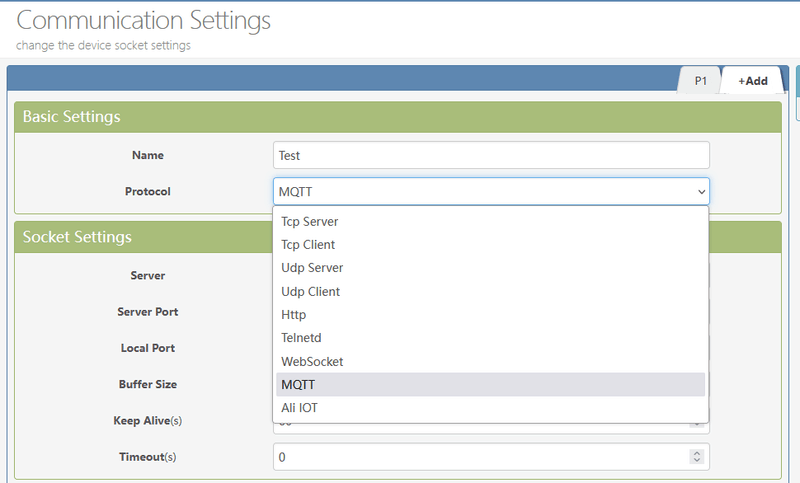Increase the Timeout value with up arrow
This screenshot has height=483, width=800.
pos(697,453)
